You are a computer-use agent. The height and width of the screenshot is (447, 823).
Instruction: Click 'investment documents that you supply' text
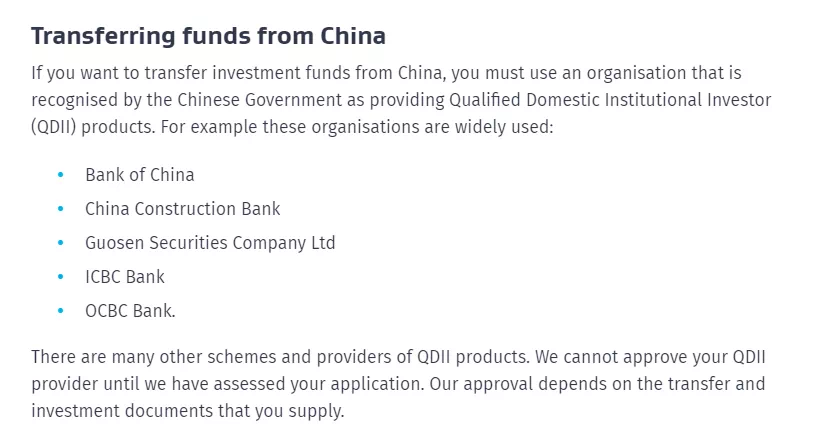click(187, 411)
